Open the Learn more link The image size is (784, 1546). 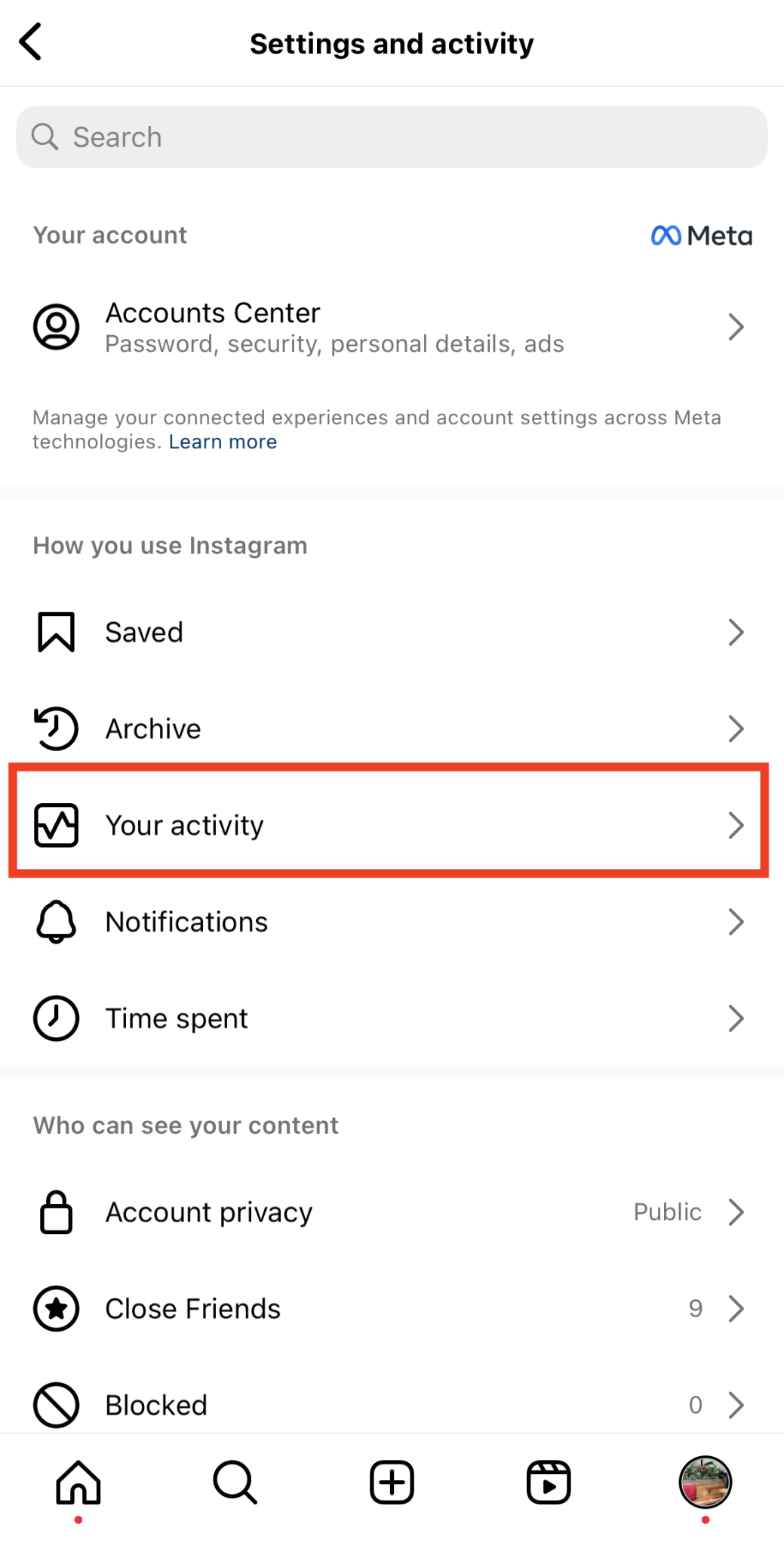(x=223, y=442)
